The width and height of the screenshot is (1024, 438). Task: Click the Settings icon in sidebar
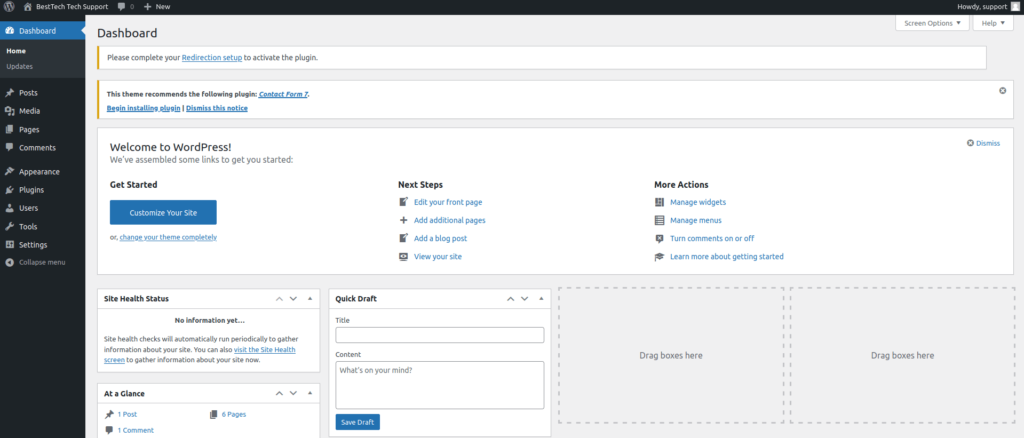pos(10,245)
